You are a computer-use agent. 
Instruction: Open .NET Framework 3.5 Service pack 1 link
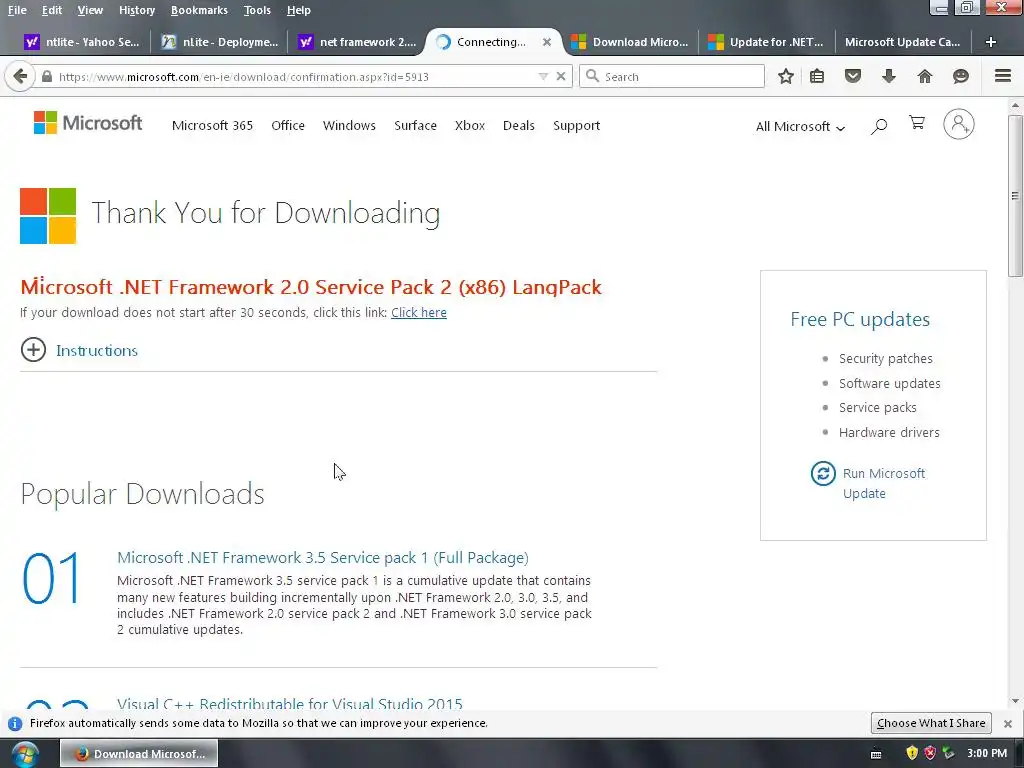pyautogui.click(x=323, y=558)
